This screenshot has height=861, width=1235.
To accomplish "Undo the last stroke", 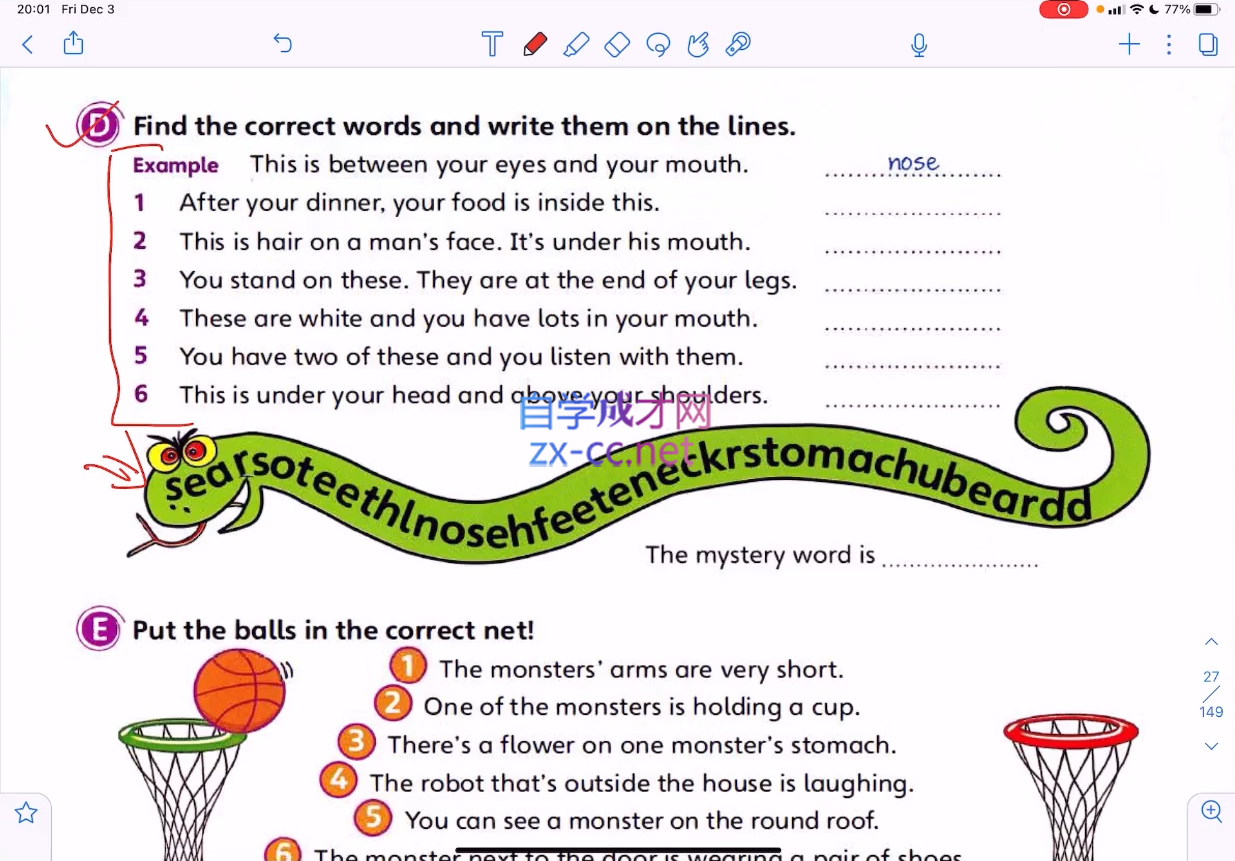I will pos(283,43).
